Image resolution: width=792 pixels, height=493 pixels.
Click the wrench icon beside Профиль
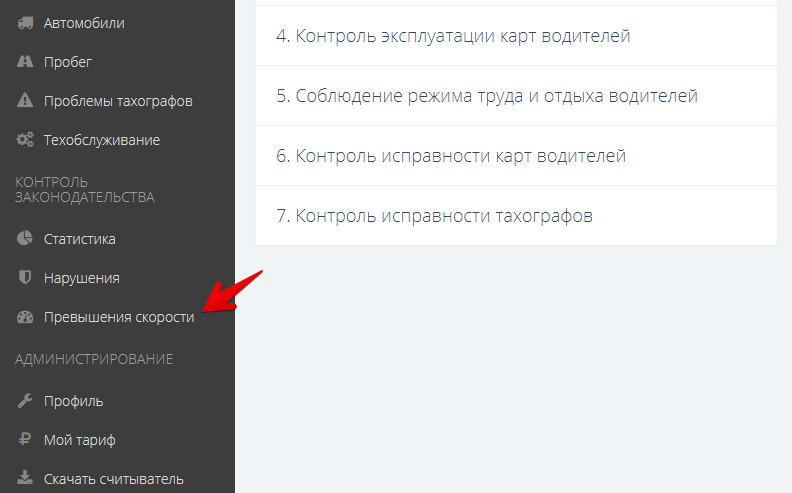pos(25,401)
